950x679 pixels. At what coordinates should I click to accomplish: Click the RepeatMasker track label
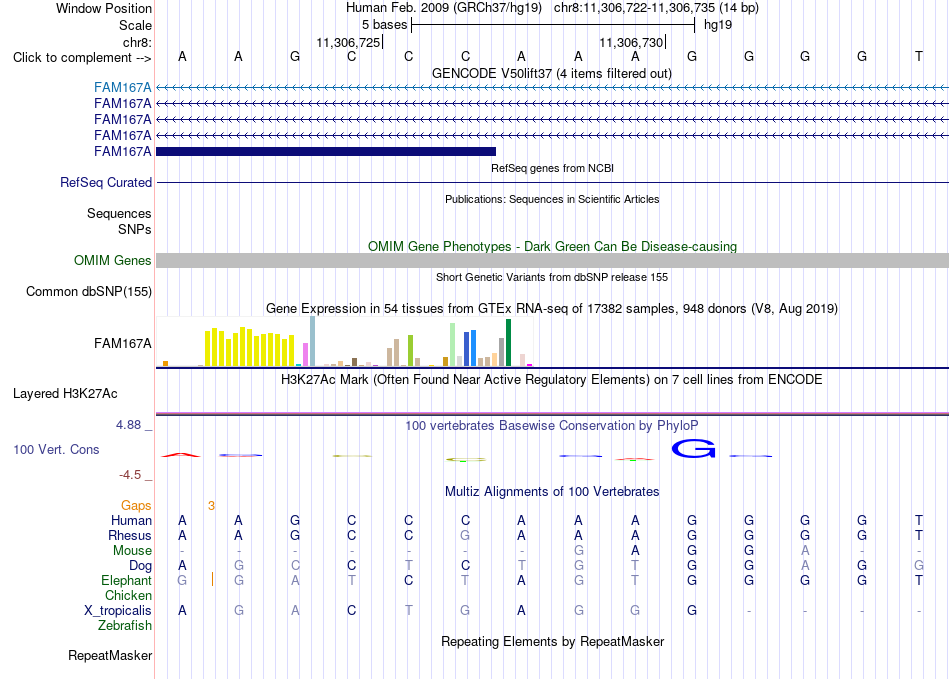tap(110, 655)
